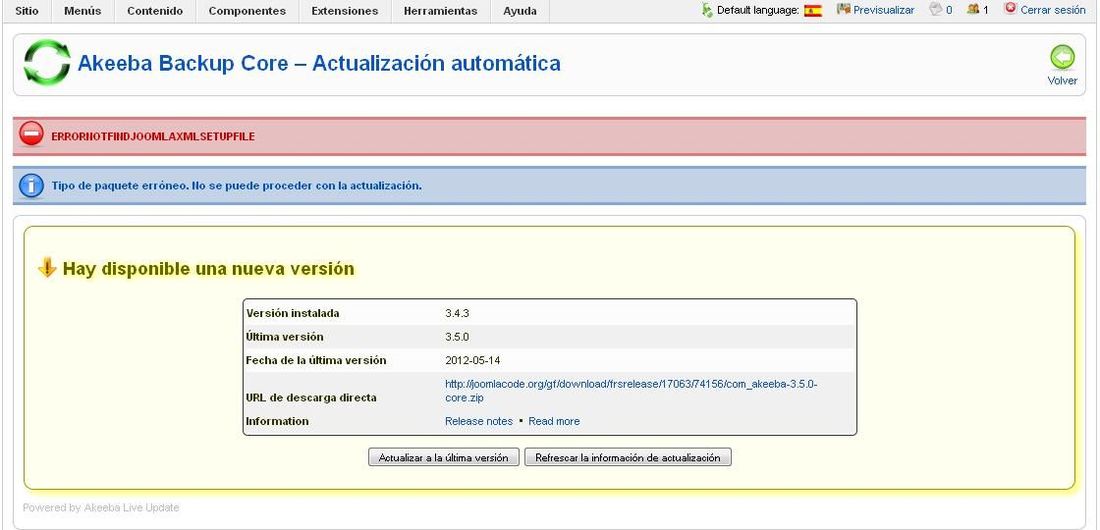
Task: Open the Herramientas menu
Action: [x=440, y=11]
